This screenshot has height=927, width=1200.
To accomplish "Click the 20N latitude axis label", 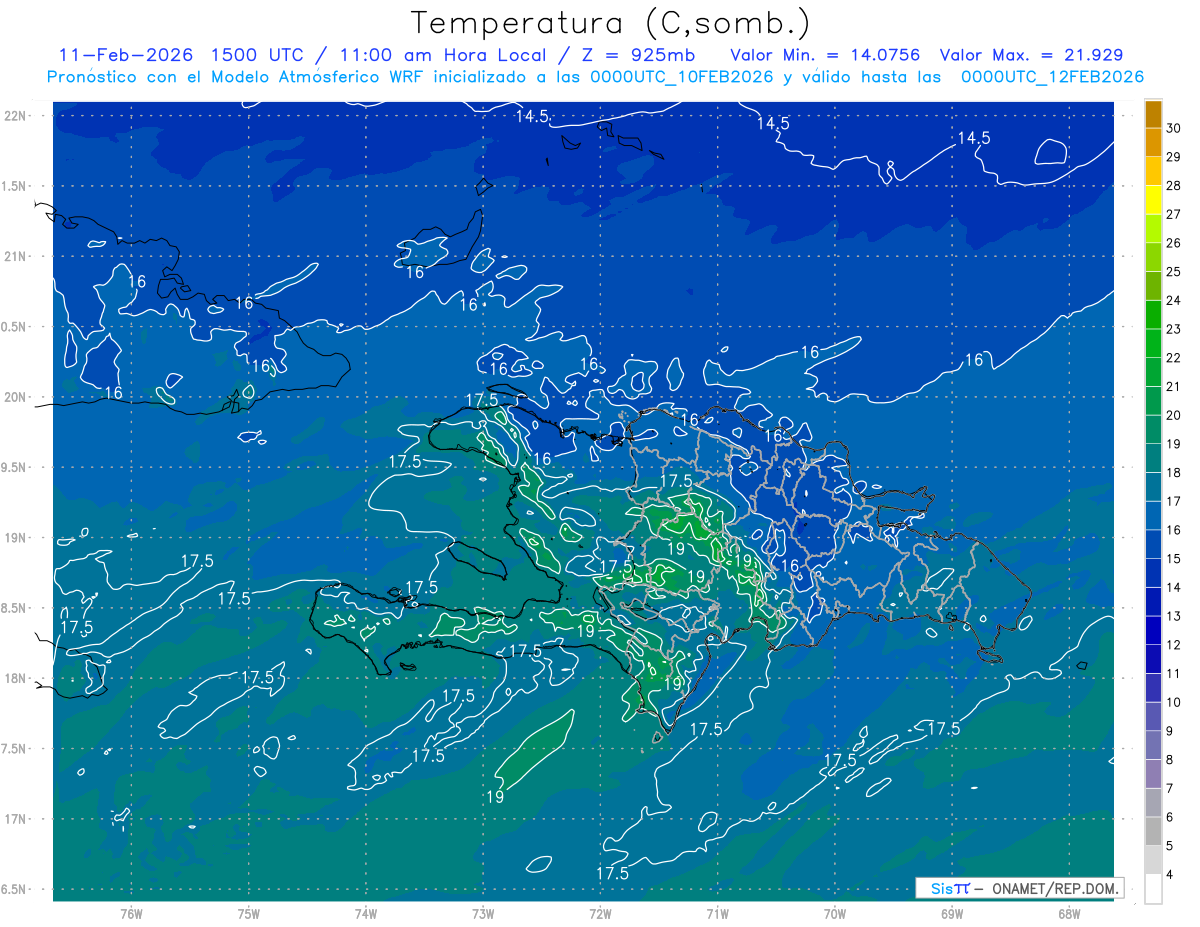I will tap(17, 397).
